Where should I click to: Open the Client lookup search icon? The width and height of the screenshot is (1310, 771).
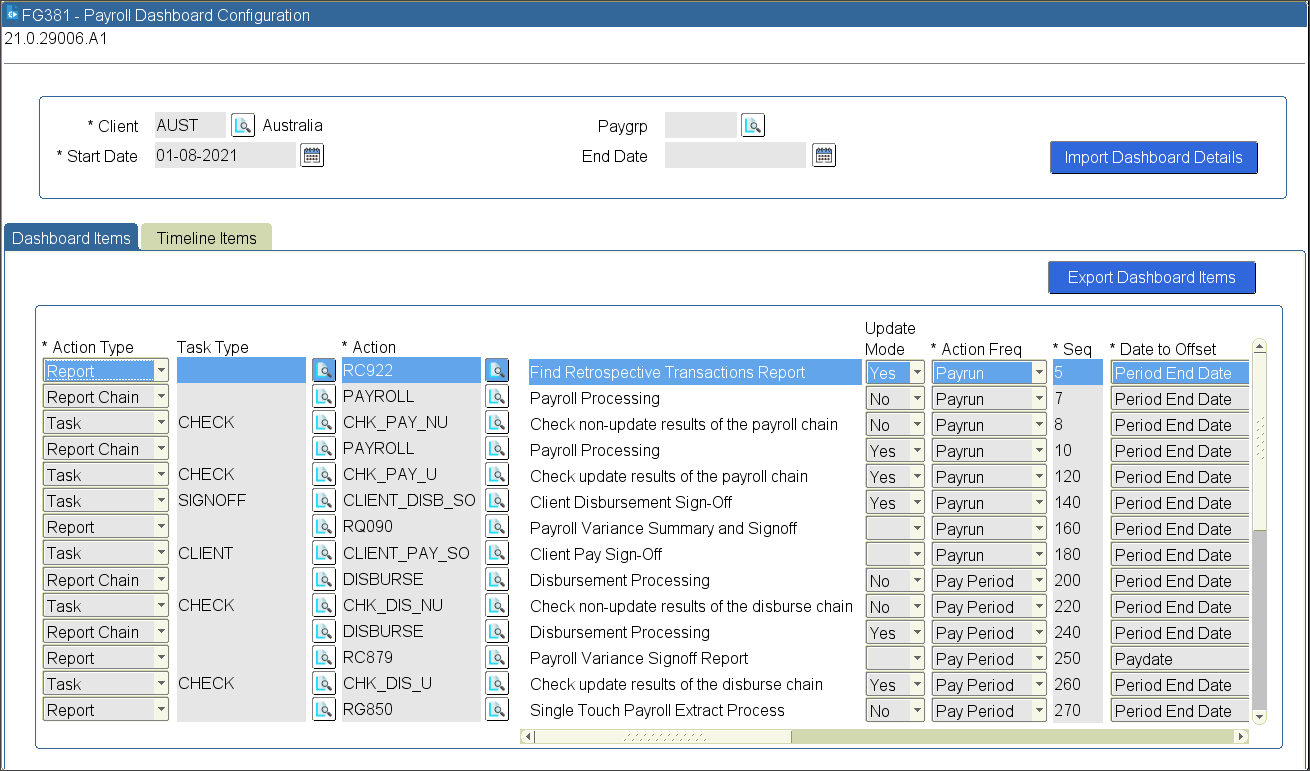(x=243, y=125)
